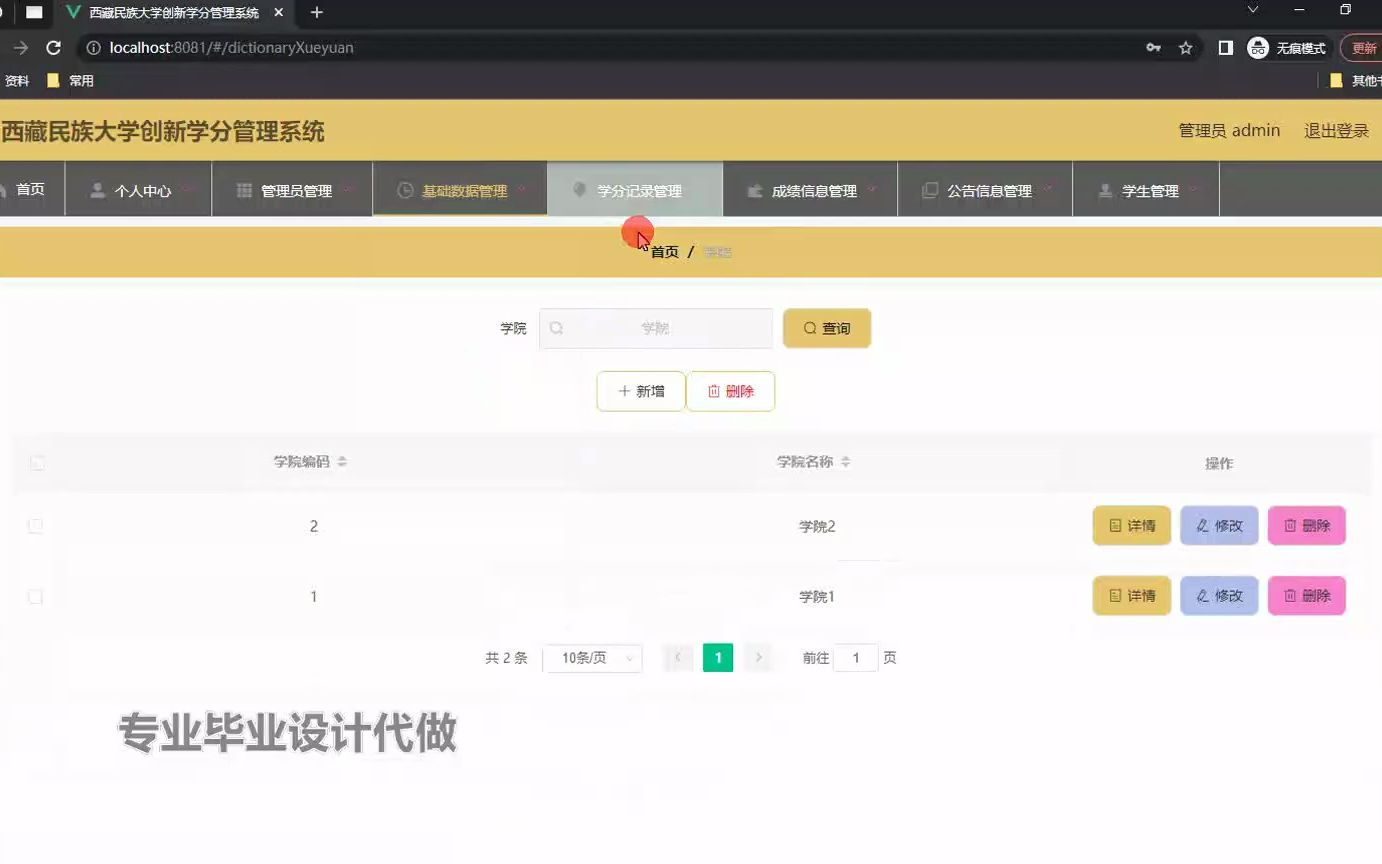Screen dimensions: 1382x864
Task: Open 个人中心 menu
Action: coord(138,190)
